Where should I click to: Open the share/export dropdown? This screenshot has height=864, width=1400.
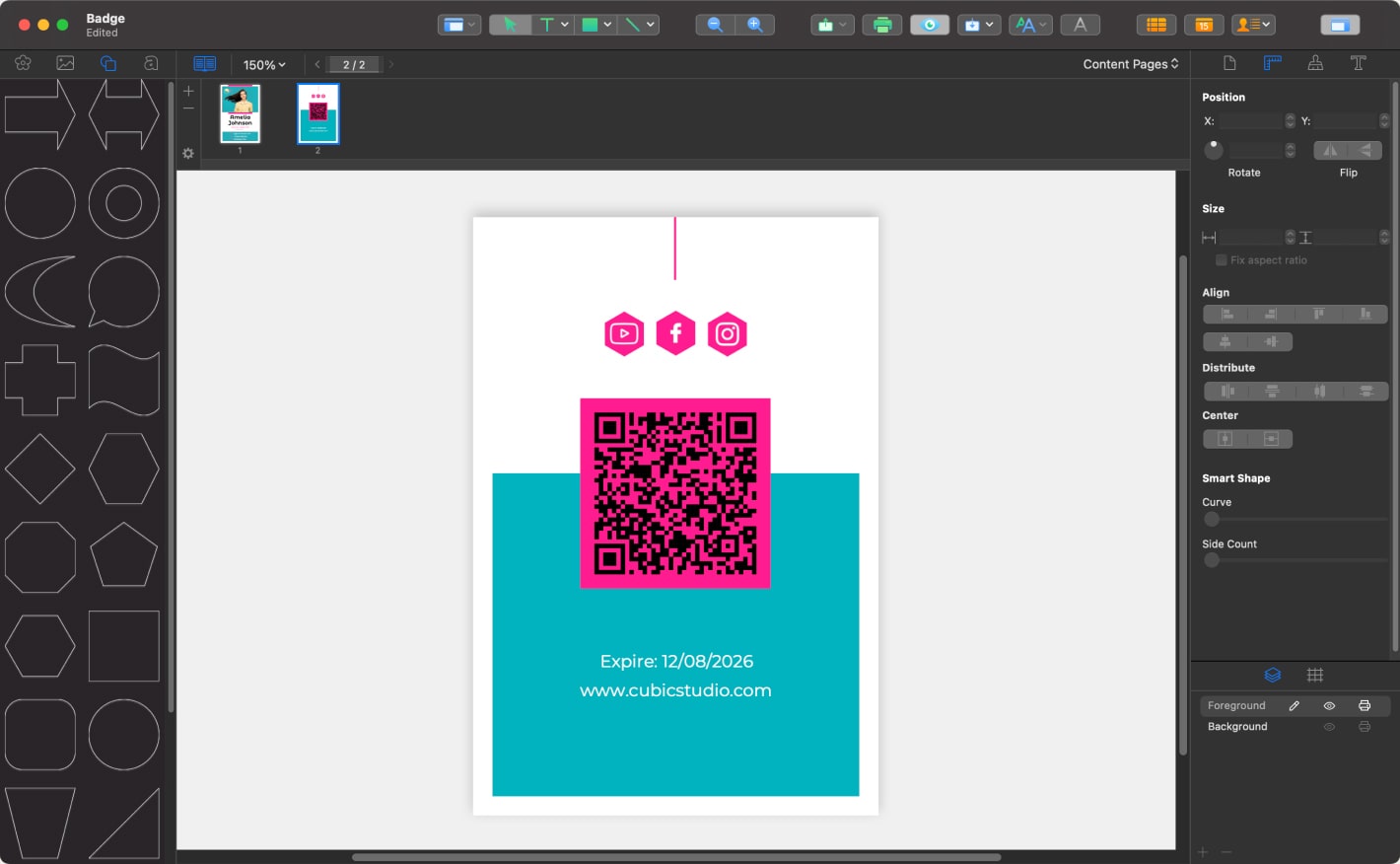pyautogui.click(x=832, y=25)
